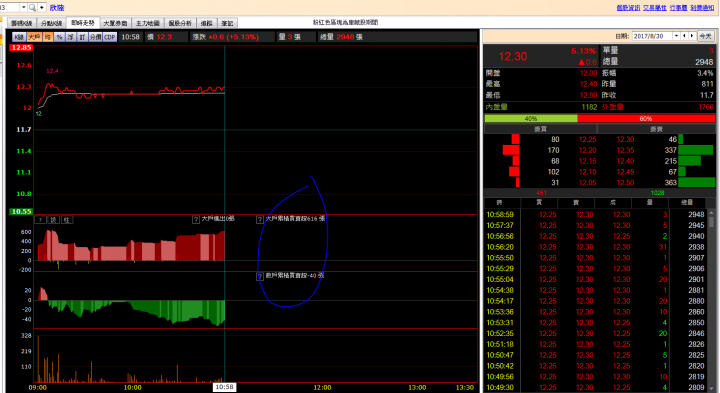Select the 10:49:56 tick row
This screenshot has height=393, width=720.
pyautogui.click(x=596, y=376)
